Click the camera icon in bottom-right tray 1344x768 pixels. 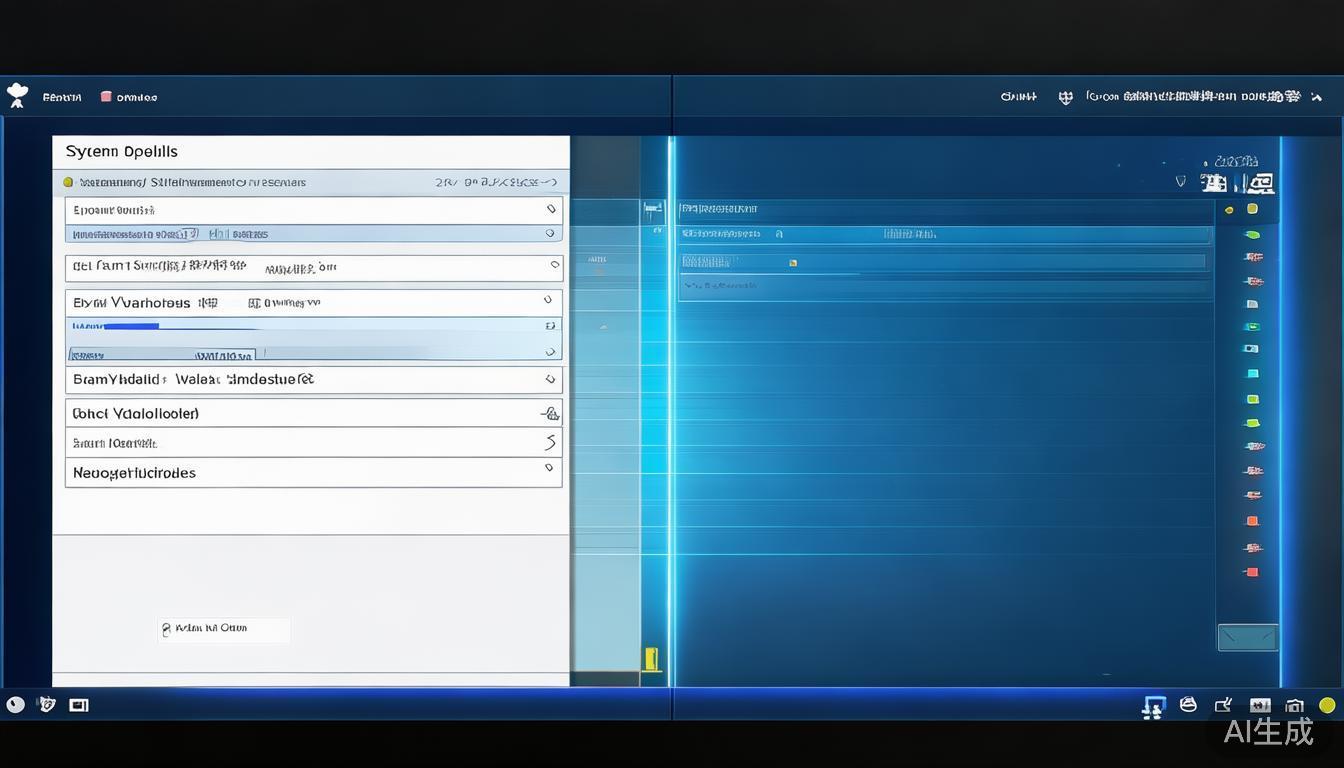tap(1294, 706)
